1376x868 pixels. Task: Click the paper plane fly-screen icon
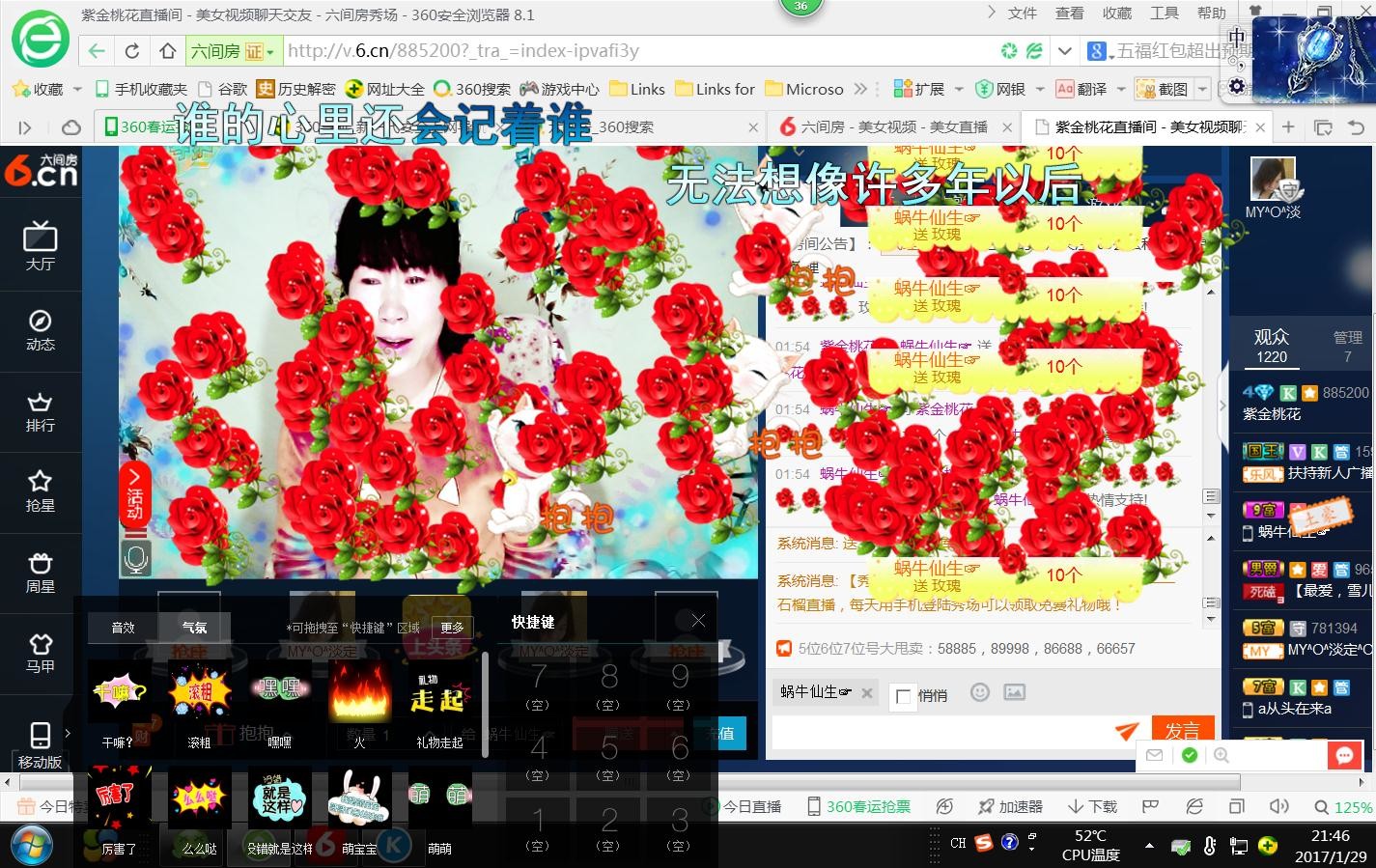pos(1126,732)
